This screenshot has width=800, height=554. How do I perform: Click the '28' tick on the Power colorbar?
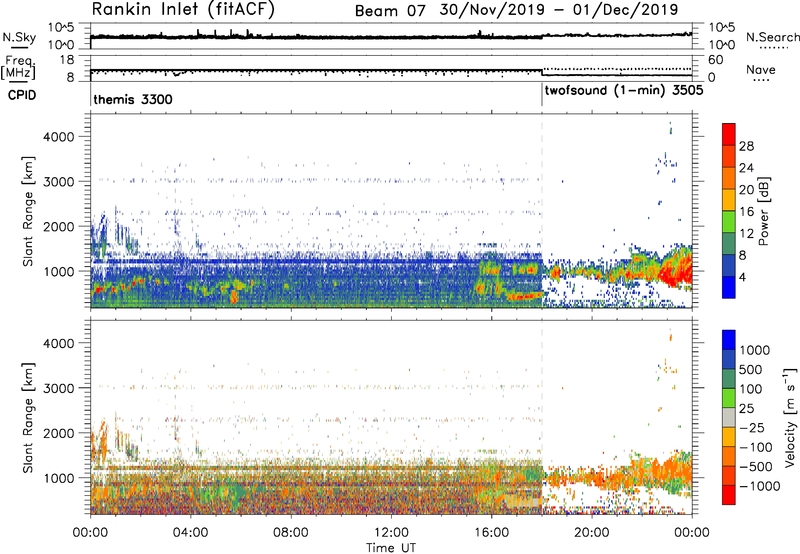[746, 146]
